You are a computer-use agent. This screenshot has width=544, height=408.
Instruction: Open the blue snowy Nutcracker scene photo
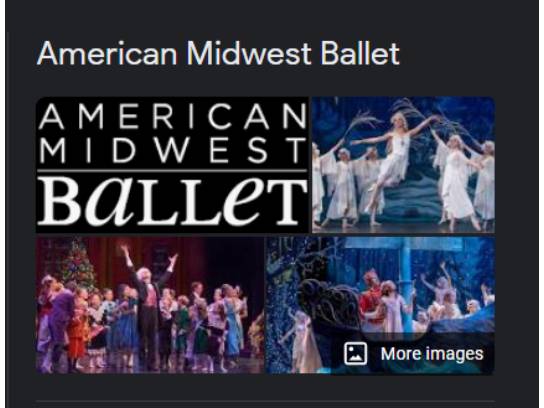[x=380, y=305]
